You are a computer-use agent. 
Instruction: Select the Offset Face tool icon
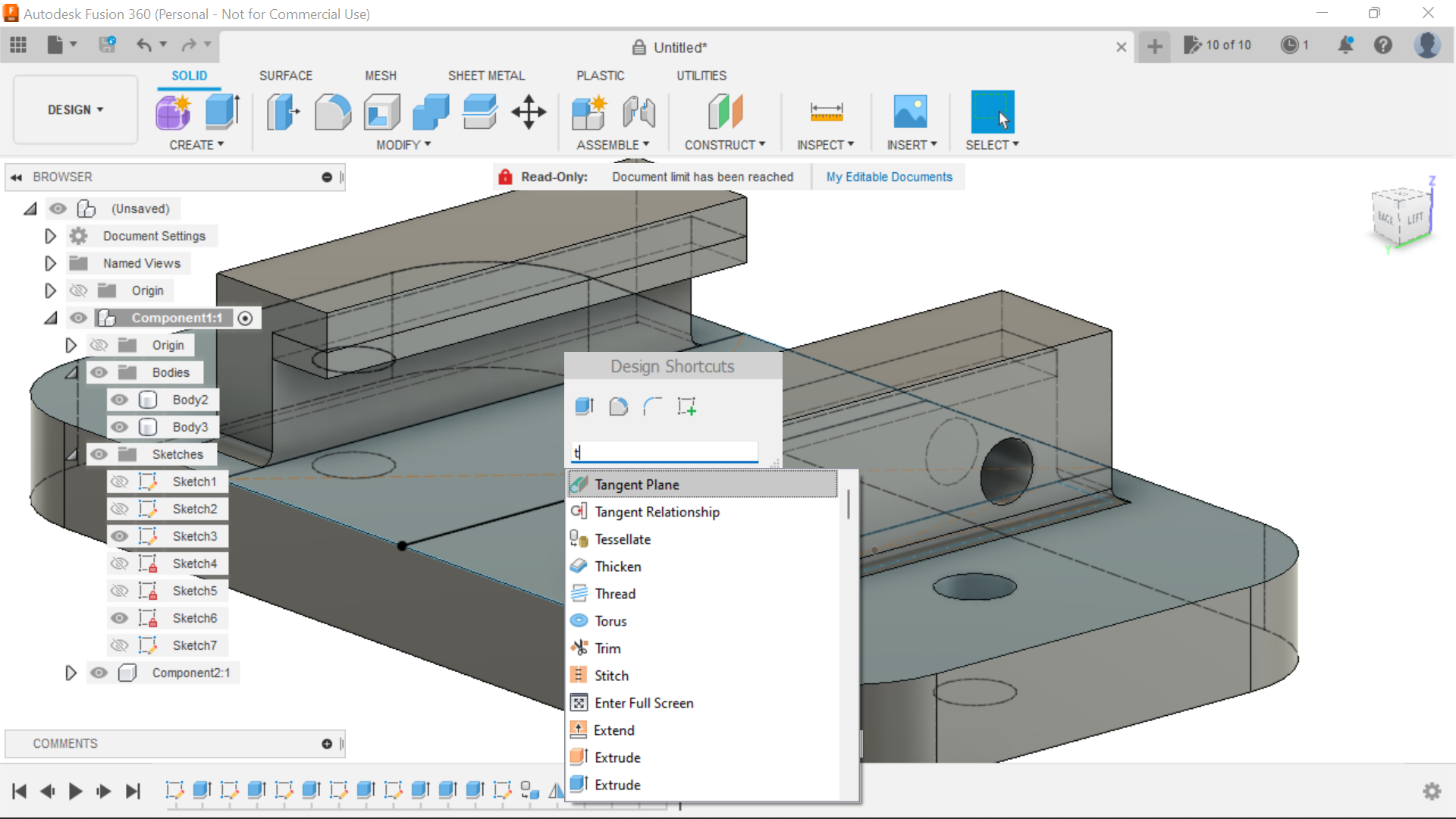[479, 112]
